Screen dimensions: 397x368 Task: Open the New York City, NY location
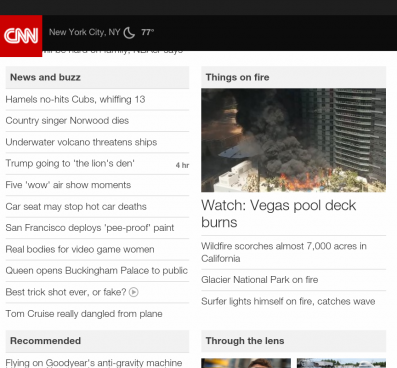(84, 32)
